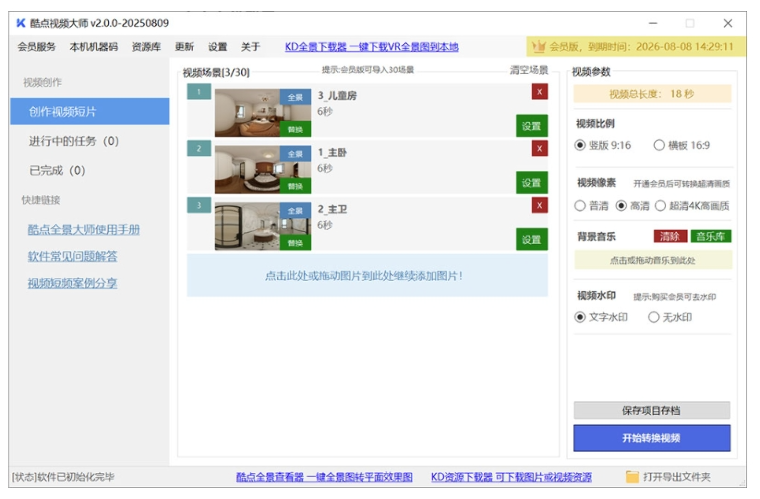This screenshot has height=499, width=760.
Task: Open settings for the 3_儿童房 scene
Action: click(531, 126)
